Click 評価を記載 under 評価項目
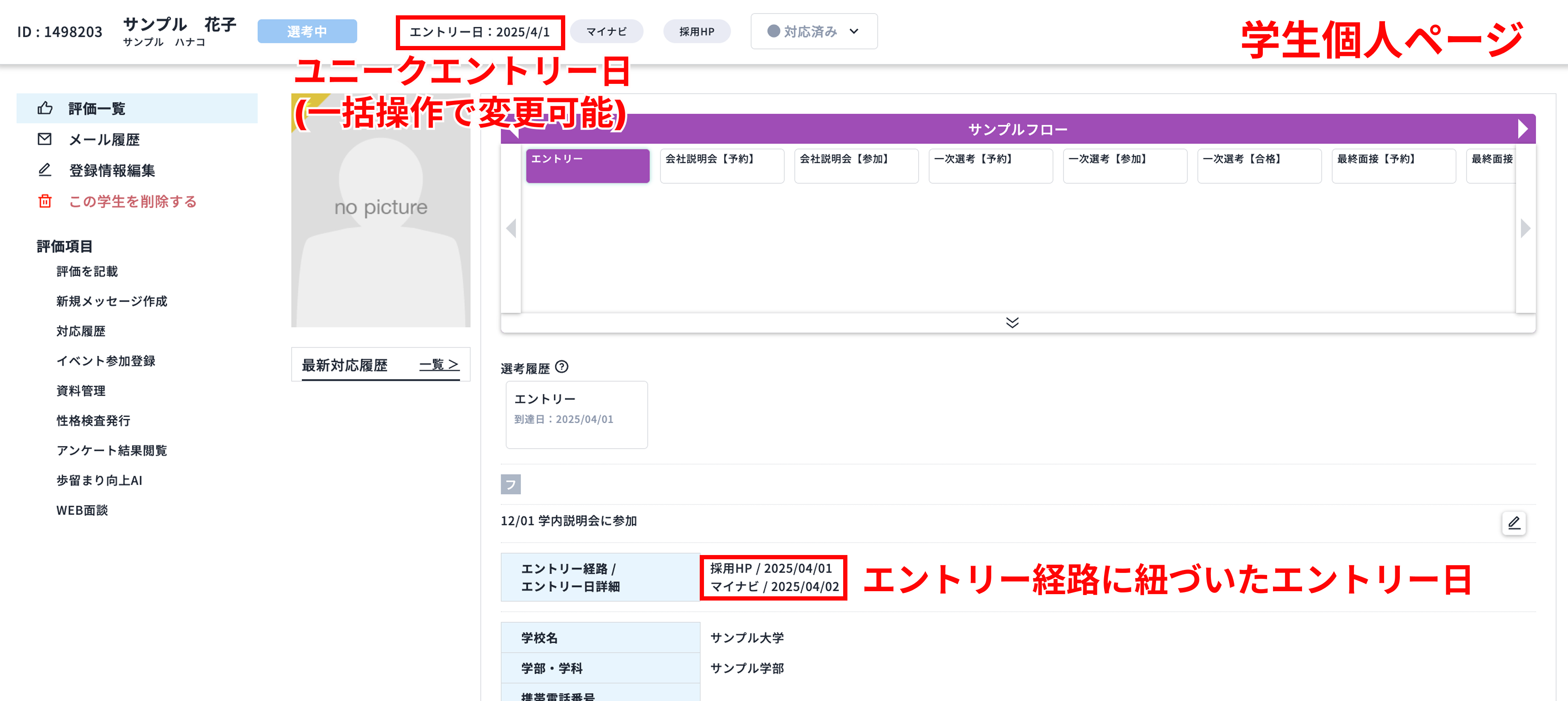 pos(87,272)
